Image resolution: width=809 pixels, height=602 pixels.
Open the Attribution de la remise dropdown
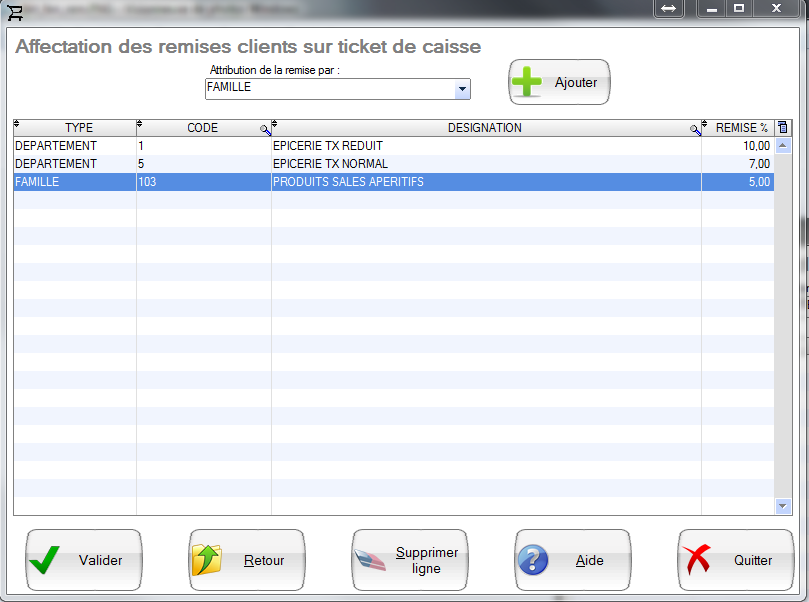[x=462, y=89]
